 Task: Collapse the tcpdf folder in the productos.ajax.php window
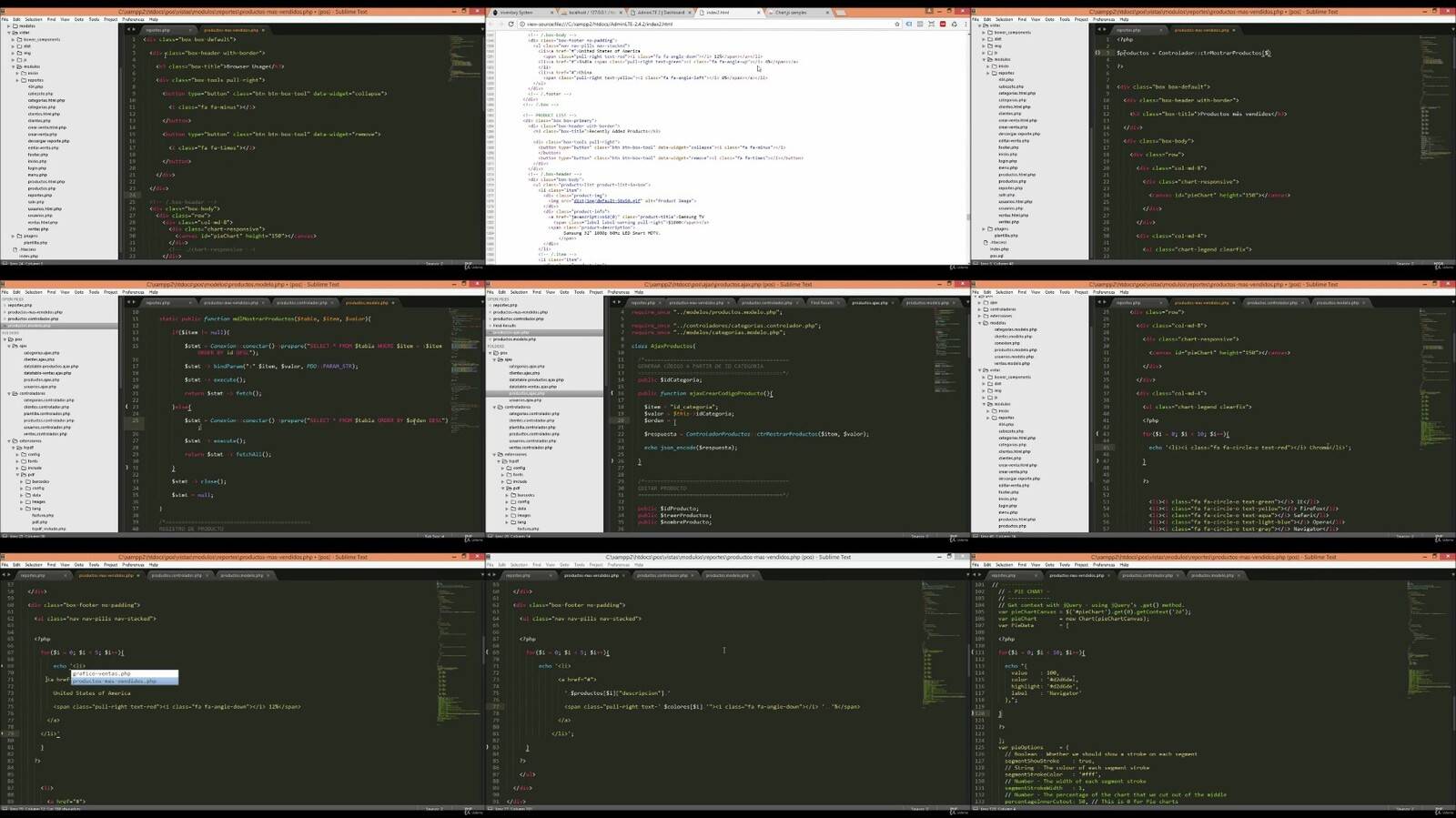(x=500, y=460)
